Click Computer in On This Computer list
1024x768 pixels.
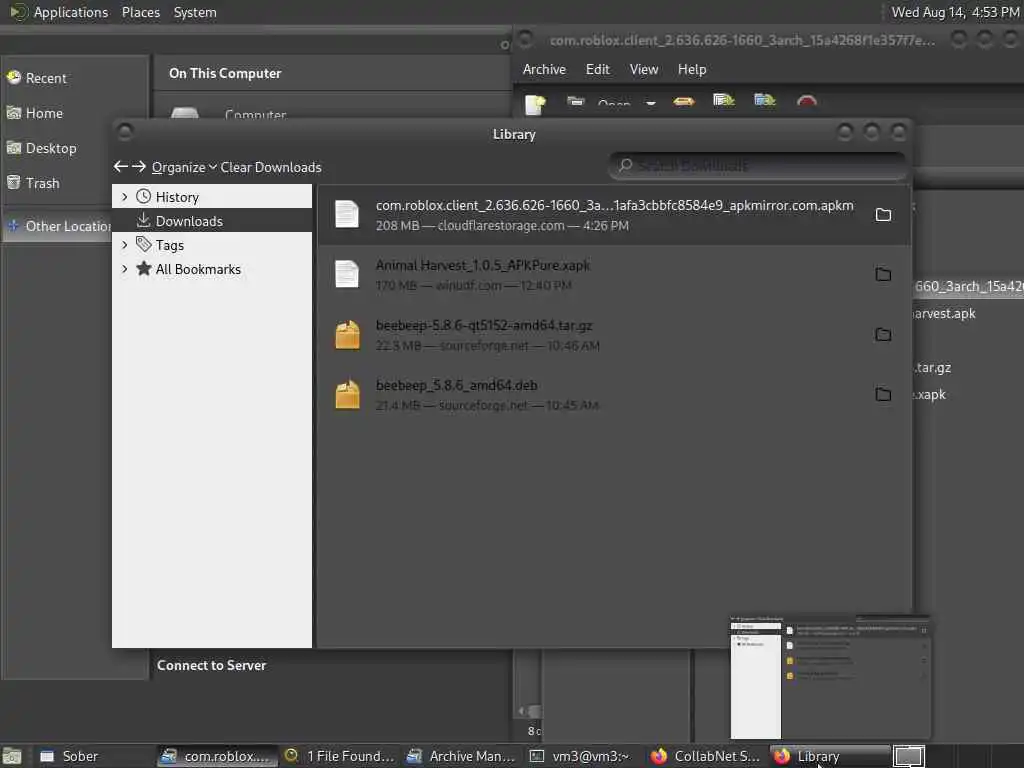click(x=255, y=114)
